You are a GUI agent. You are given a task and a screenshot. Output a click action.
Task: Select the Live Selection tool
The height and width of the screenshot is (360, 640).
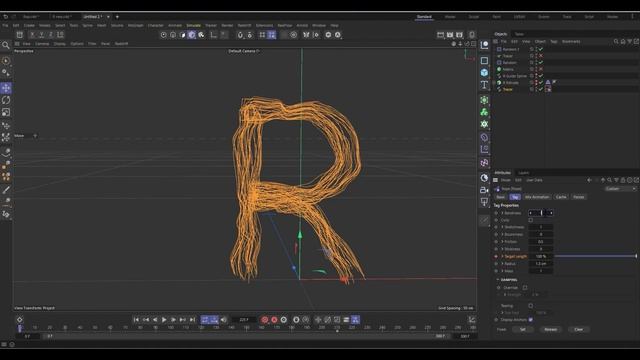(x=6, y=61)
